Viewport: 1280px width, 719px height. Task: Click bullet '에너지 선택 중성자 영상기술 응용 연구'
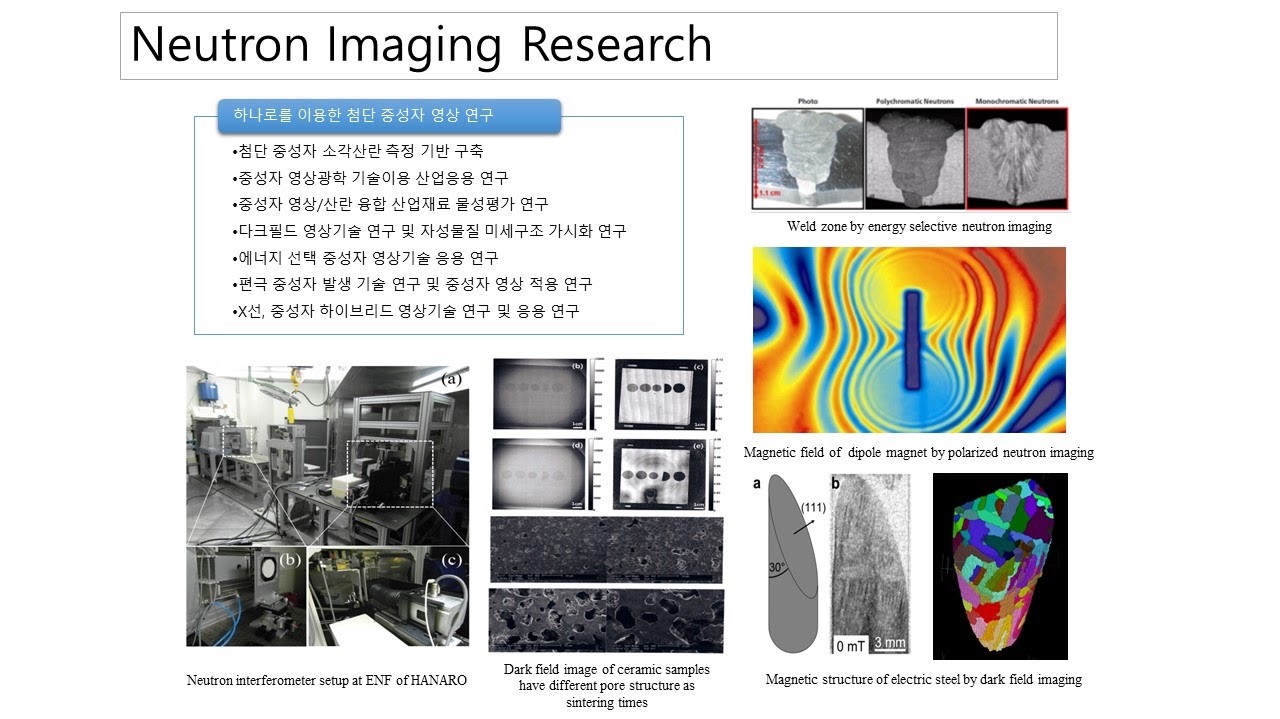pos(364,258)
